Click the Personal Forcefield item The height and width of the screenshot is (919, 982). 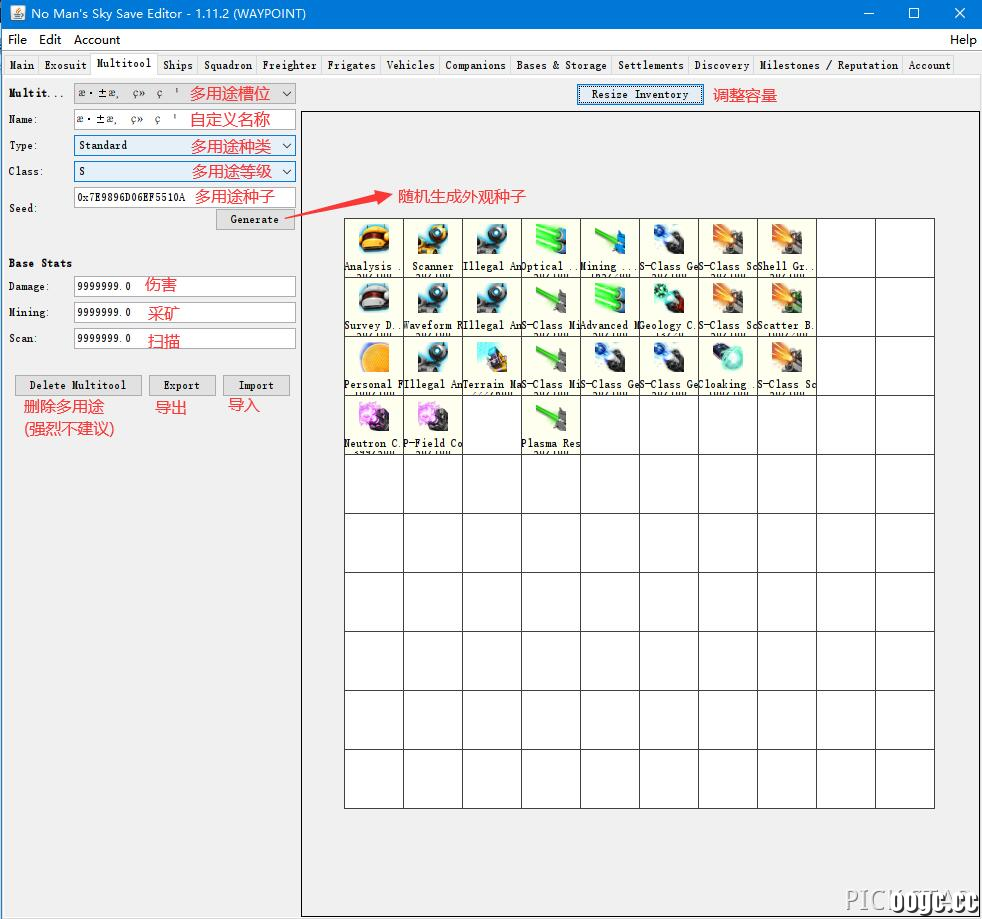pos(374,366)
